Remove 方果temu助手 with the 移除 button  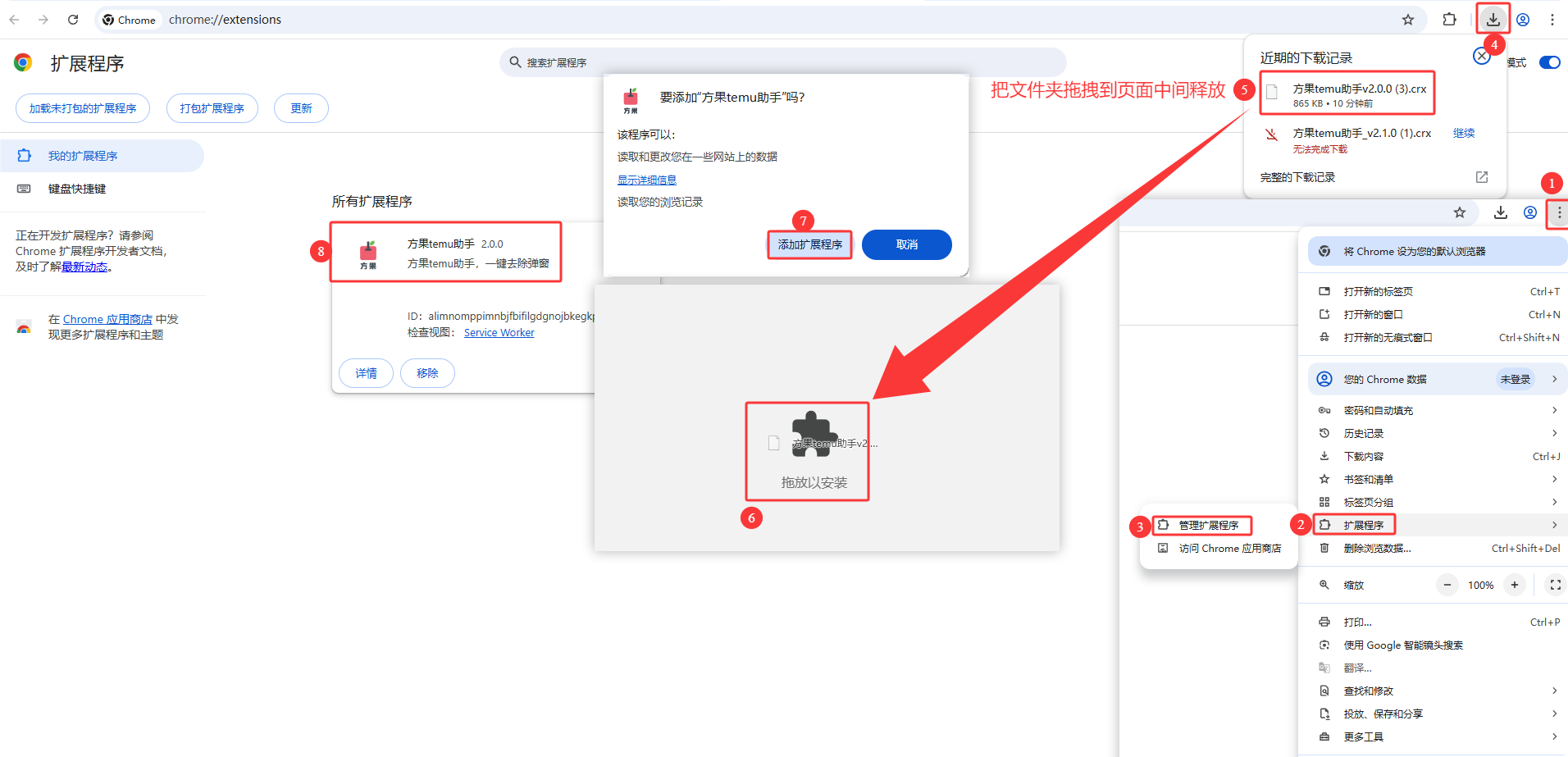tap(427, 373)
